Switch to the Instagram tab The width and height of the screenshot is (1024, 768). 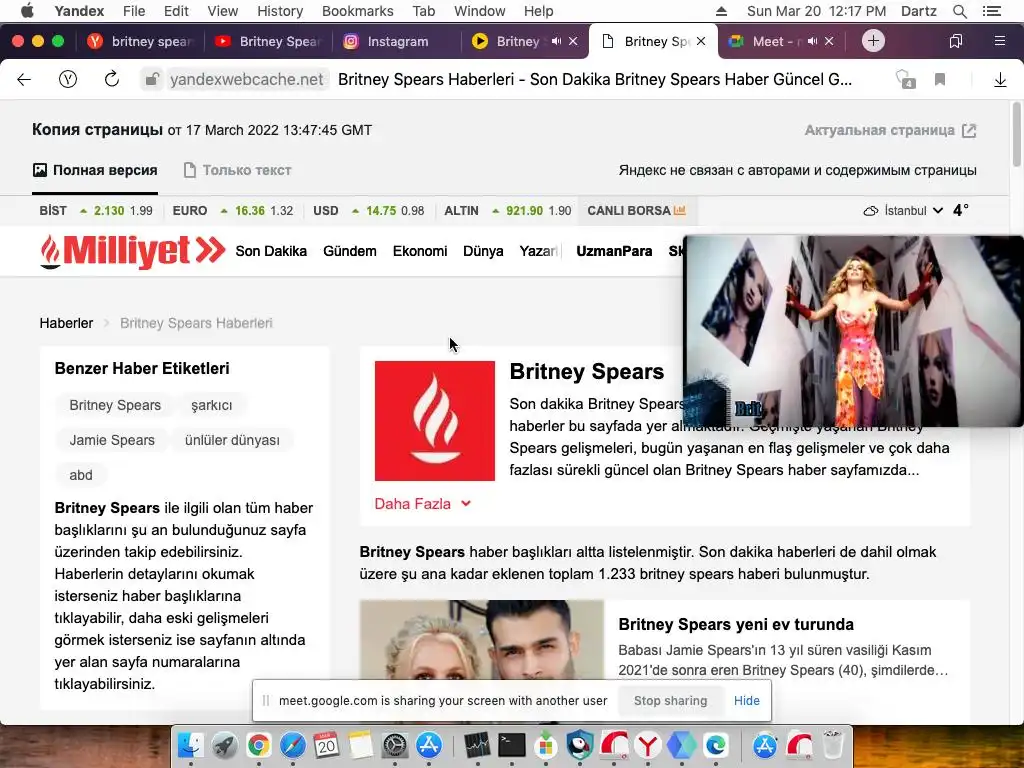pyautogui.click(x=398, y=41)
